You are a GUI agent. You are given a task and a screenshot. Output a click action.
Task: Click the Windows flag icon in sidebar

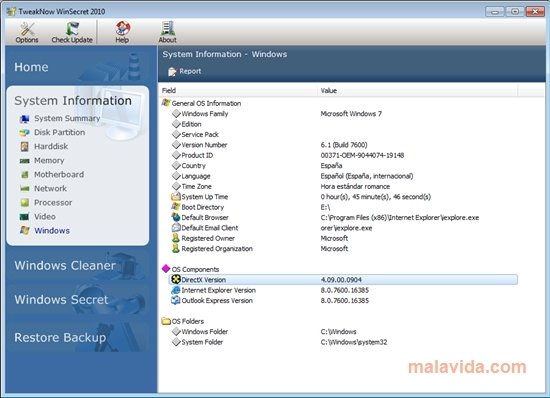click(x=25, y=230)
